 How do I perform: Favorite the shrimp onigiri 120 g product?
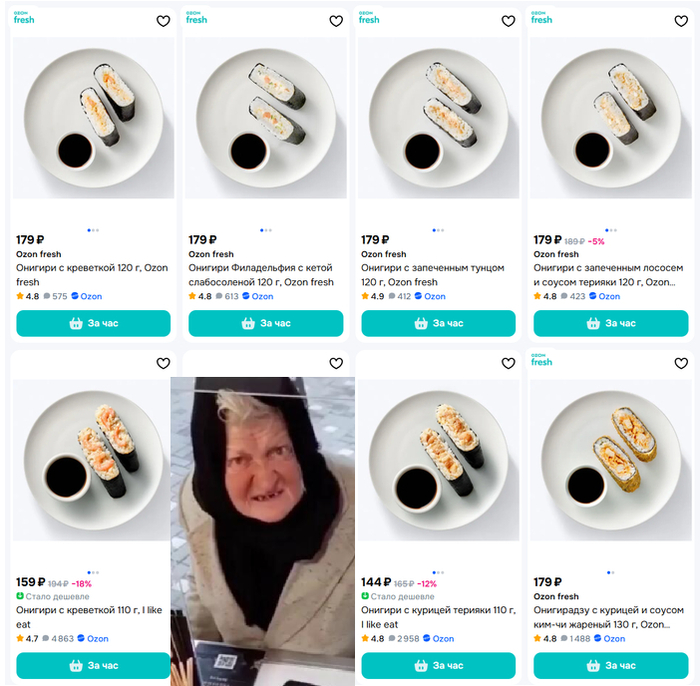point(163,21)
